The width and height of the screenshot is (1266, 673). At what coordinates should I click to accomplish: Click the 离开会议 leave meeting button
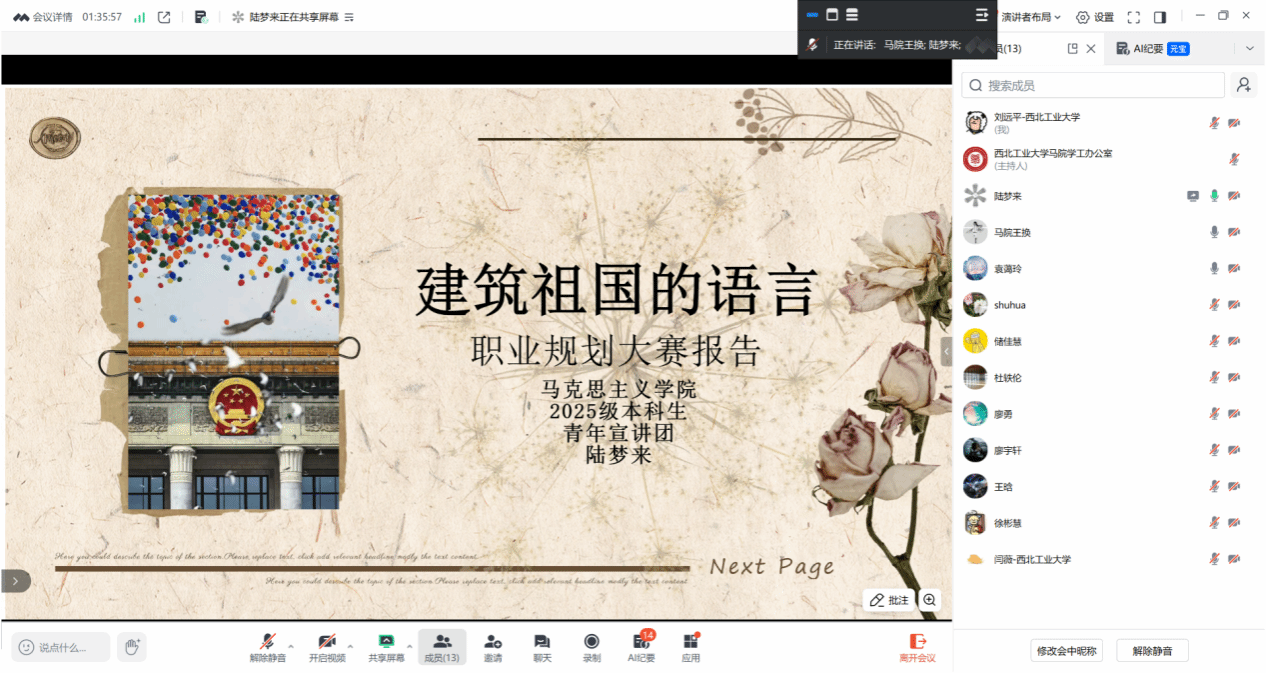pos(917,646)
